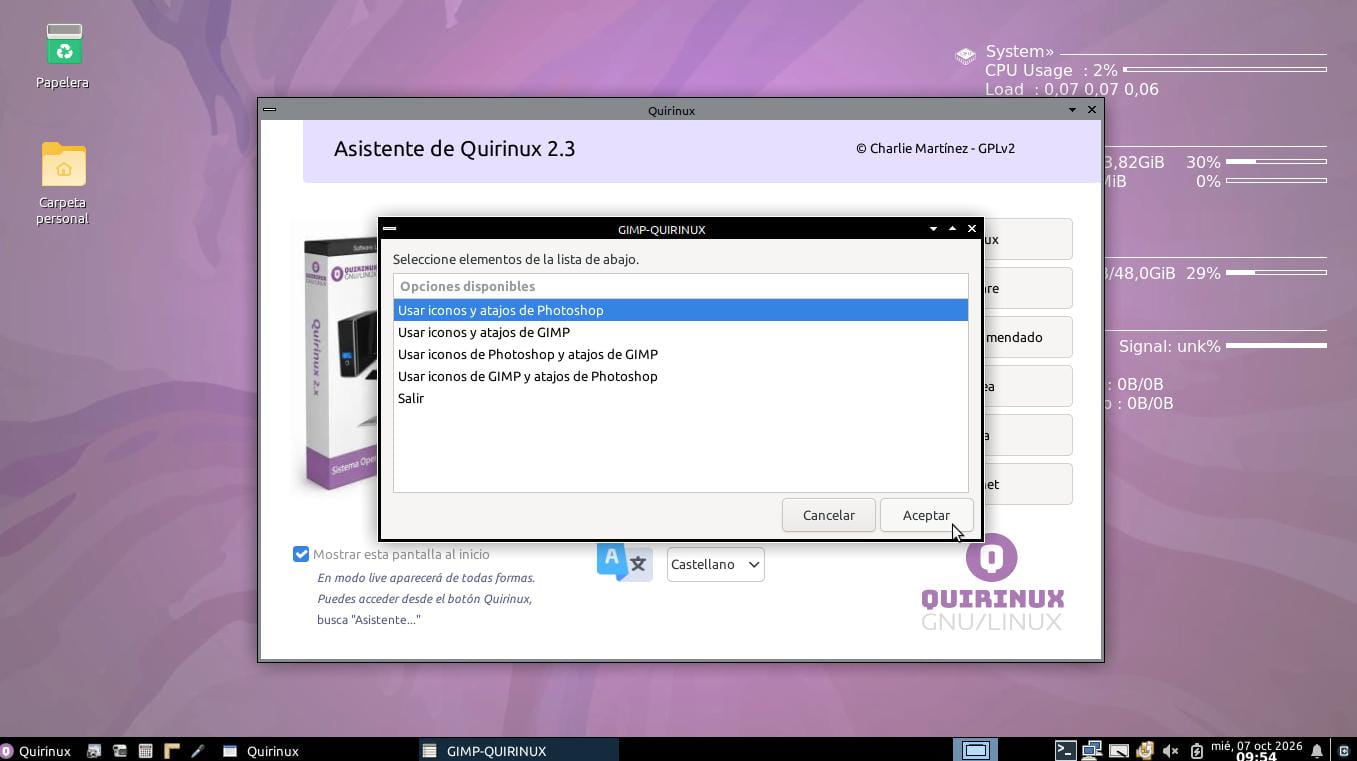Dismiss the dialog with Cancelar button

[x=829, y=515]
